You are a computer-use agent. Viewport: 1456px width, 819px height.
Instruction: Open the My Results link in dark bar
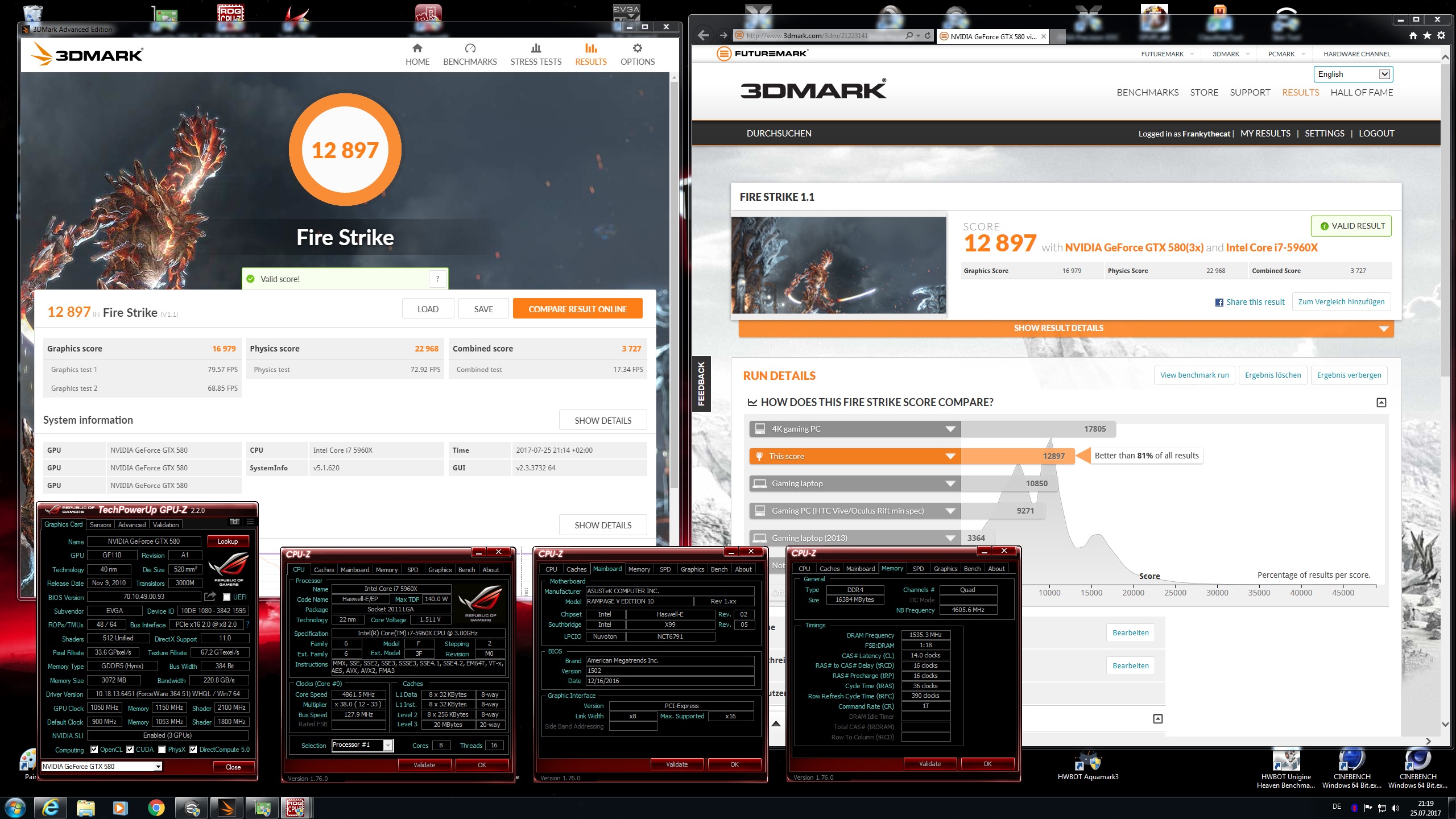[x=1265, y=133]
